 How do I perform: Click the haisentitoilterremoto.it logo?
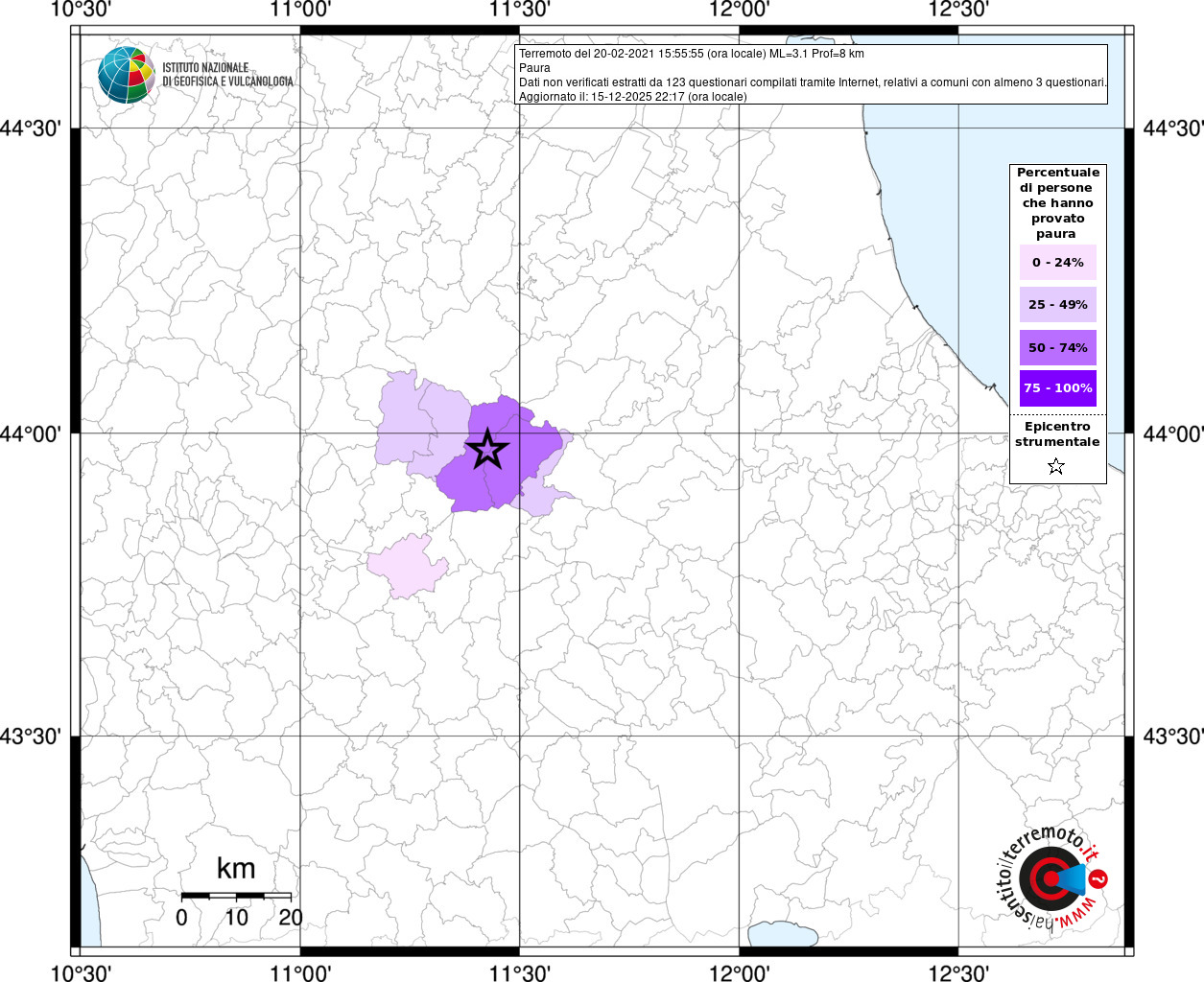[1052, 877]
